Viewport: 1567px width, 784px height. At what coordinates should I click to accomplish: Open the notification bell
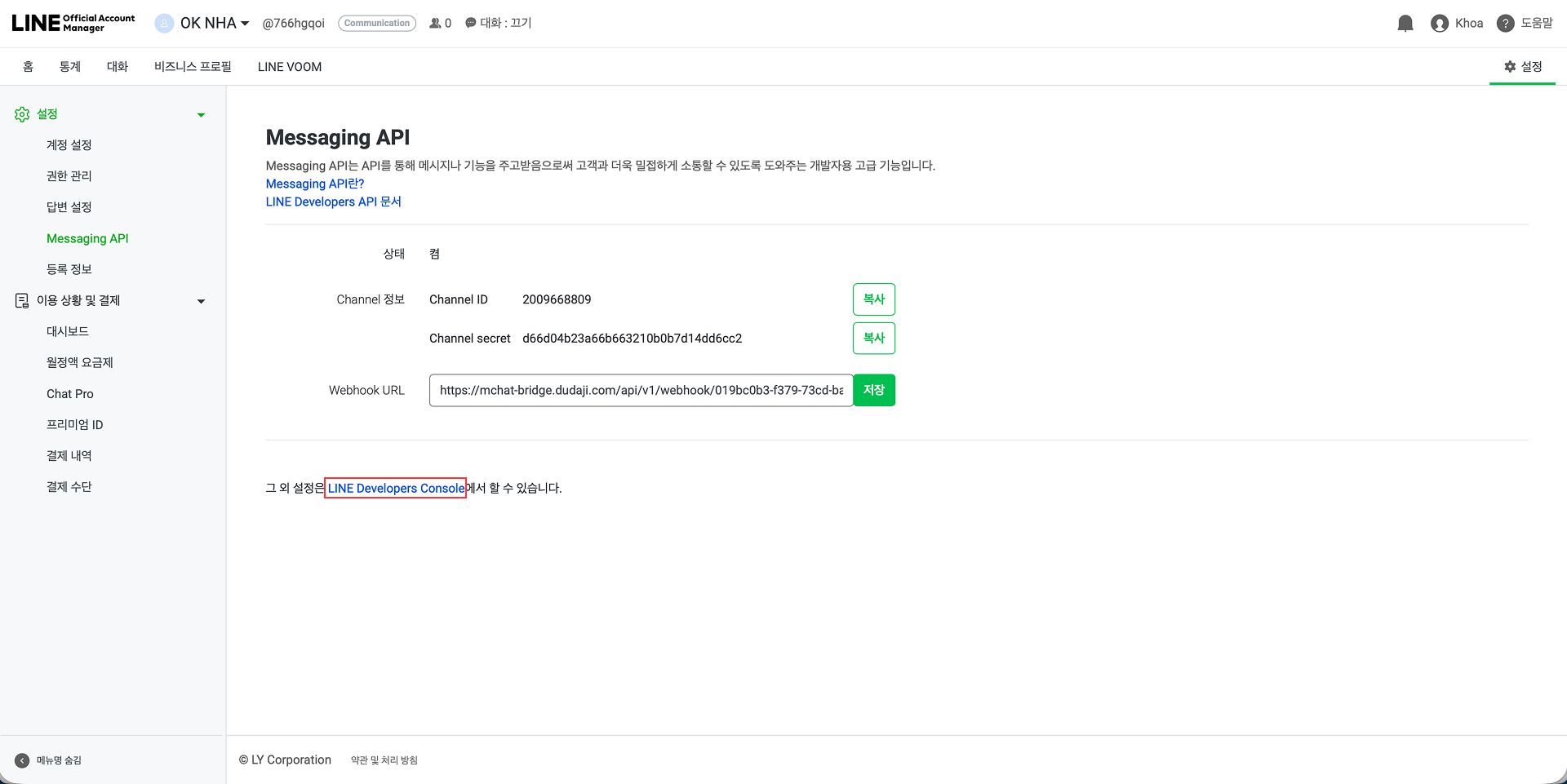pos(1405,23)
